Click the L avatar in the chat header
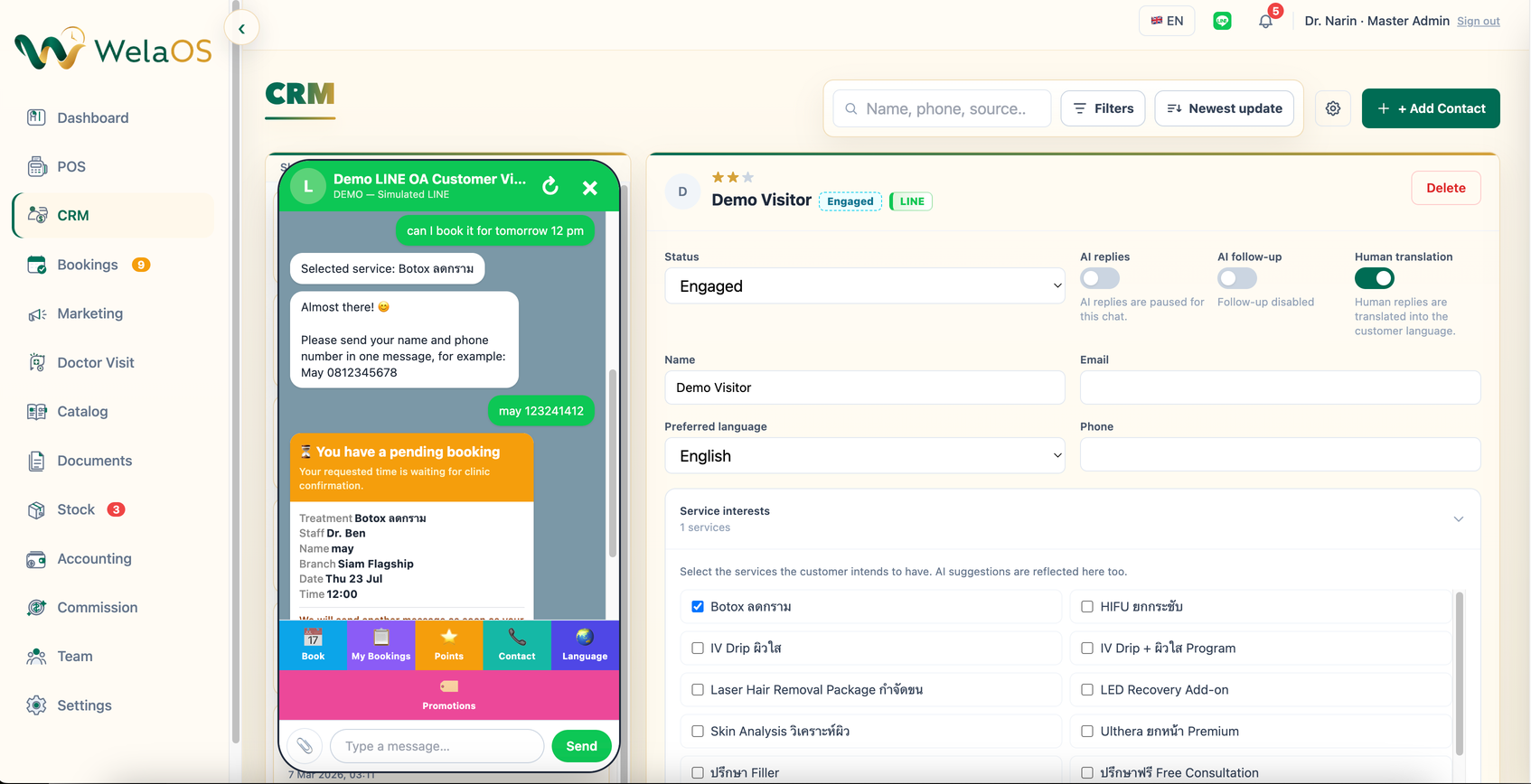 click(x=308, y=186)
